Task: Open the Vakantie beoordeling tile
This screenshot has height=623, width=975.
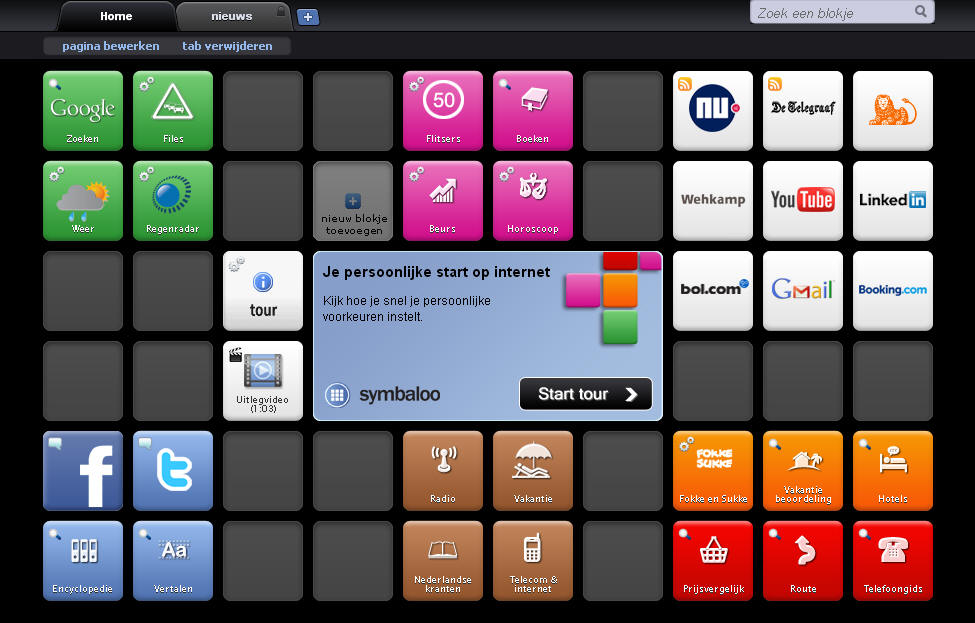Action: tap(803, 471)
